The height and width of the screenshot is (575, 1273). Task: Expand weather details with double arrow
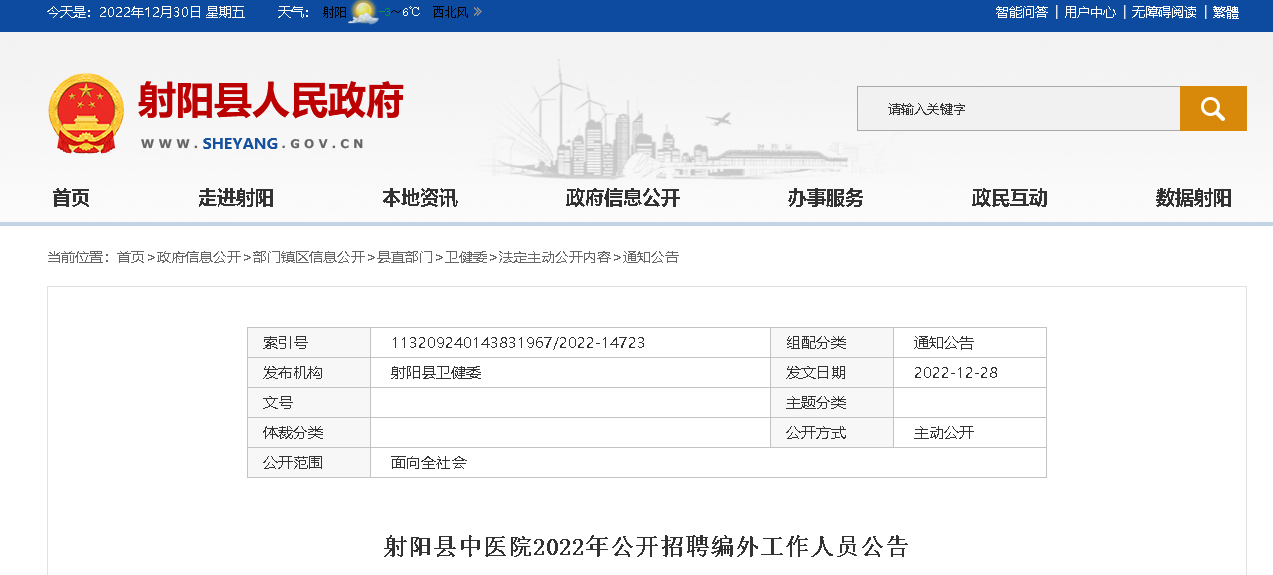click(x=477, y=12)
